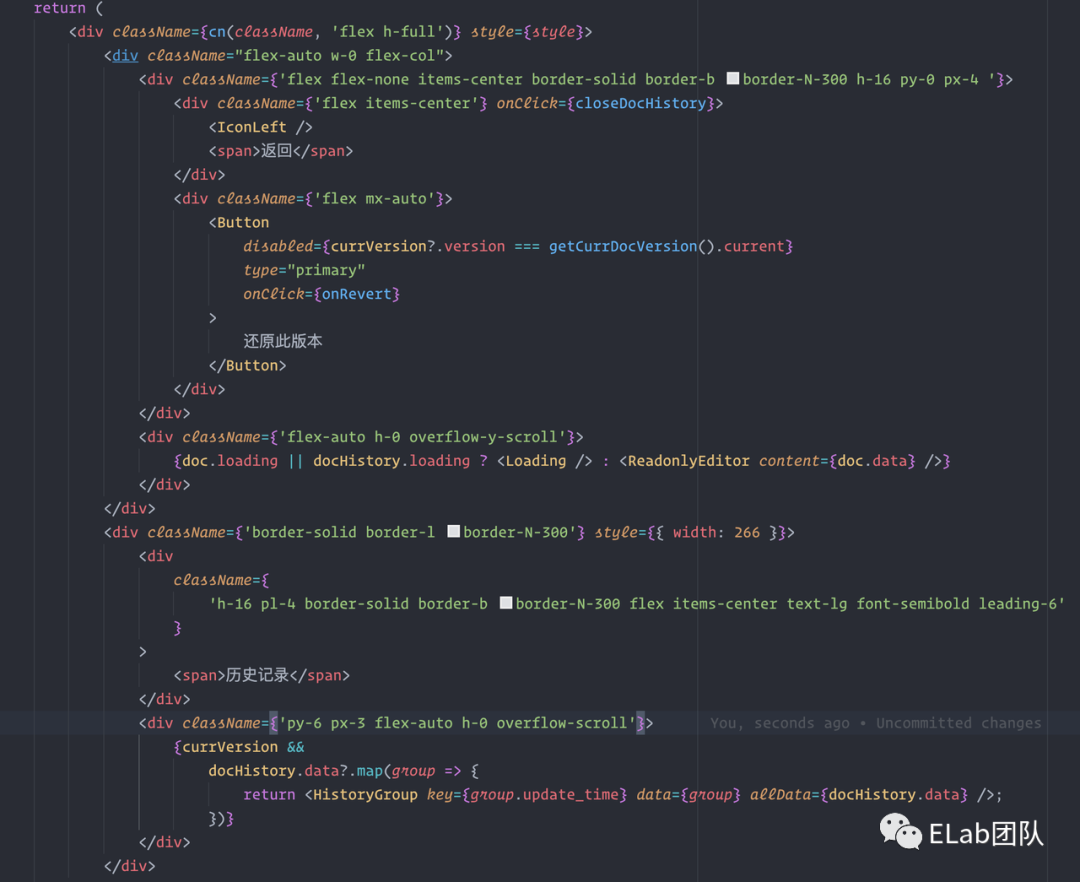Click the disabled attribute of Button
This screenshot has height=882, width=1080.
[278, 246]
